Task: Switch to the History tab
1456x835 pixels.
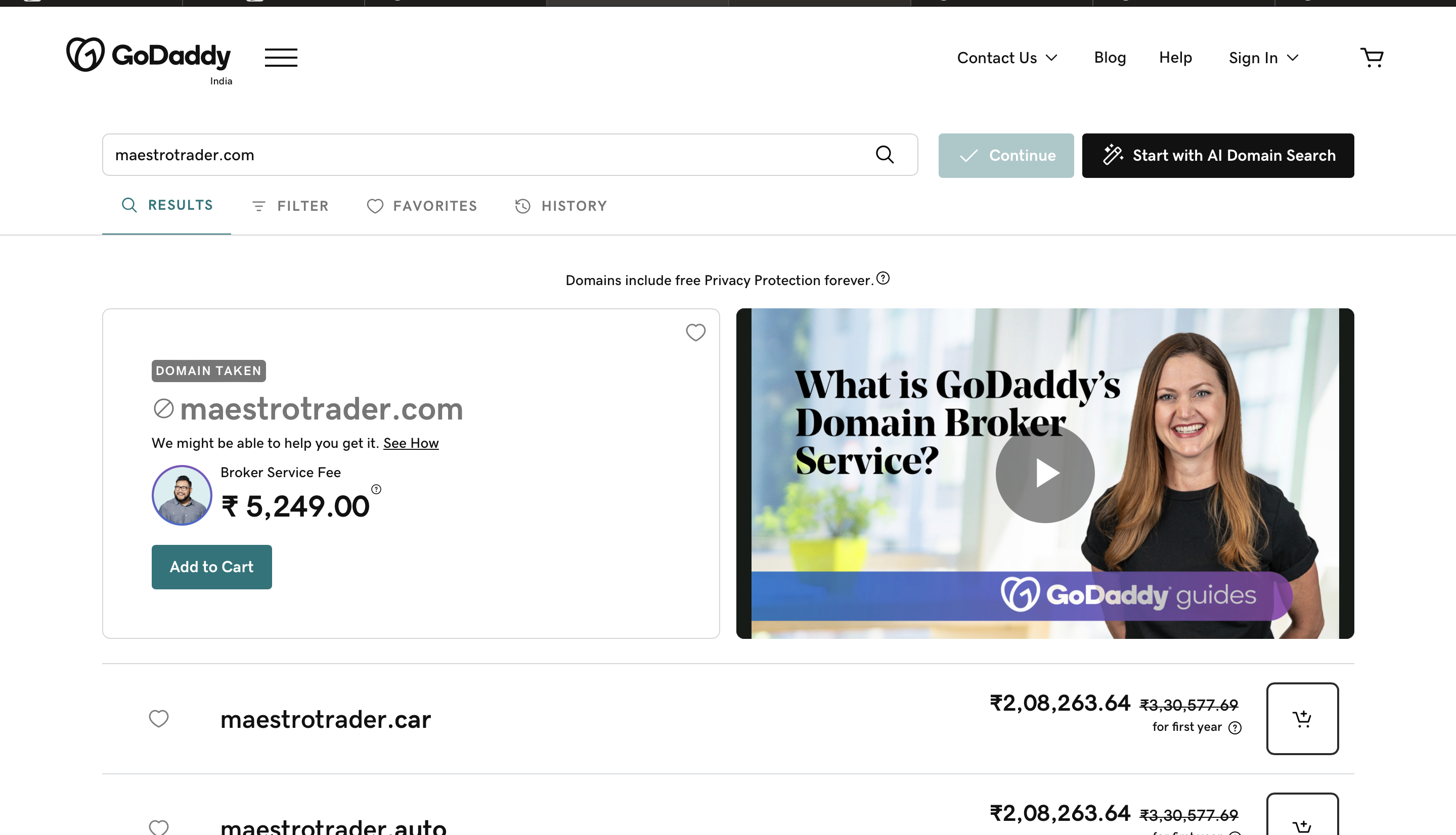Action: 560,206
